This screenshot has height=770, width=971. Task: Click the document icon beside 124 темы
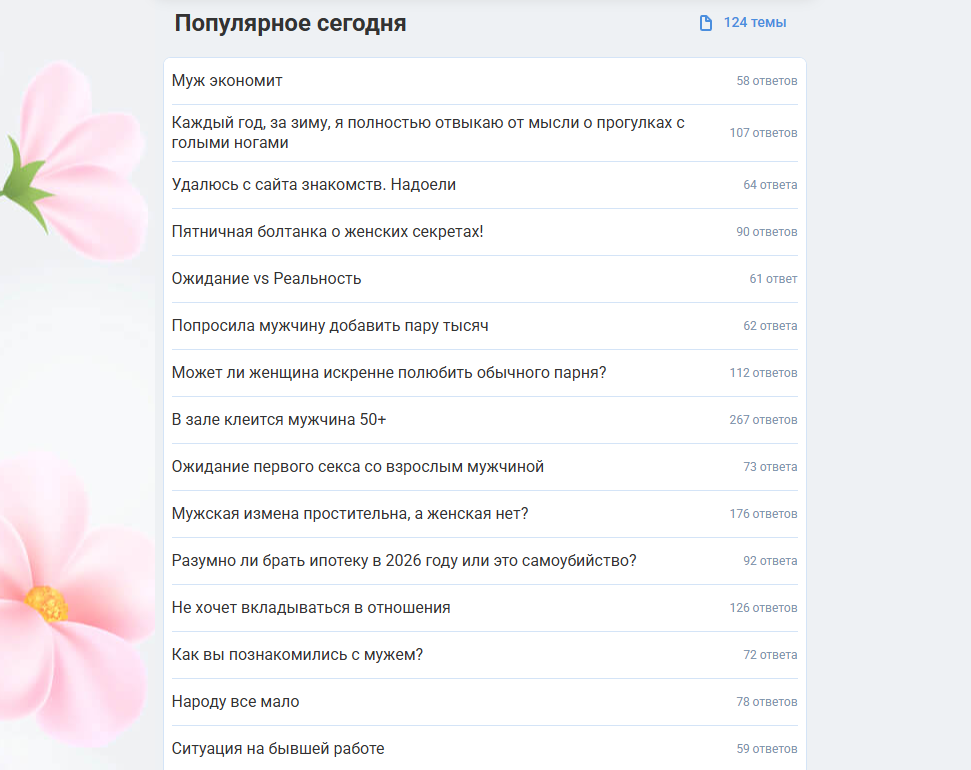pyautogui.click(x=705, y=23)
